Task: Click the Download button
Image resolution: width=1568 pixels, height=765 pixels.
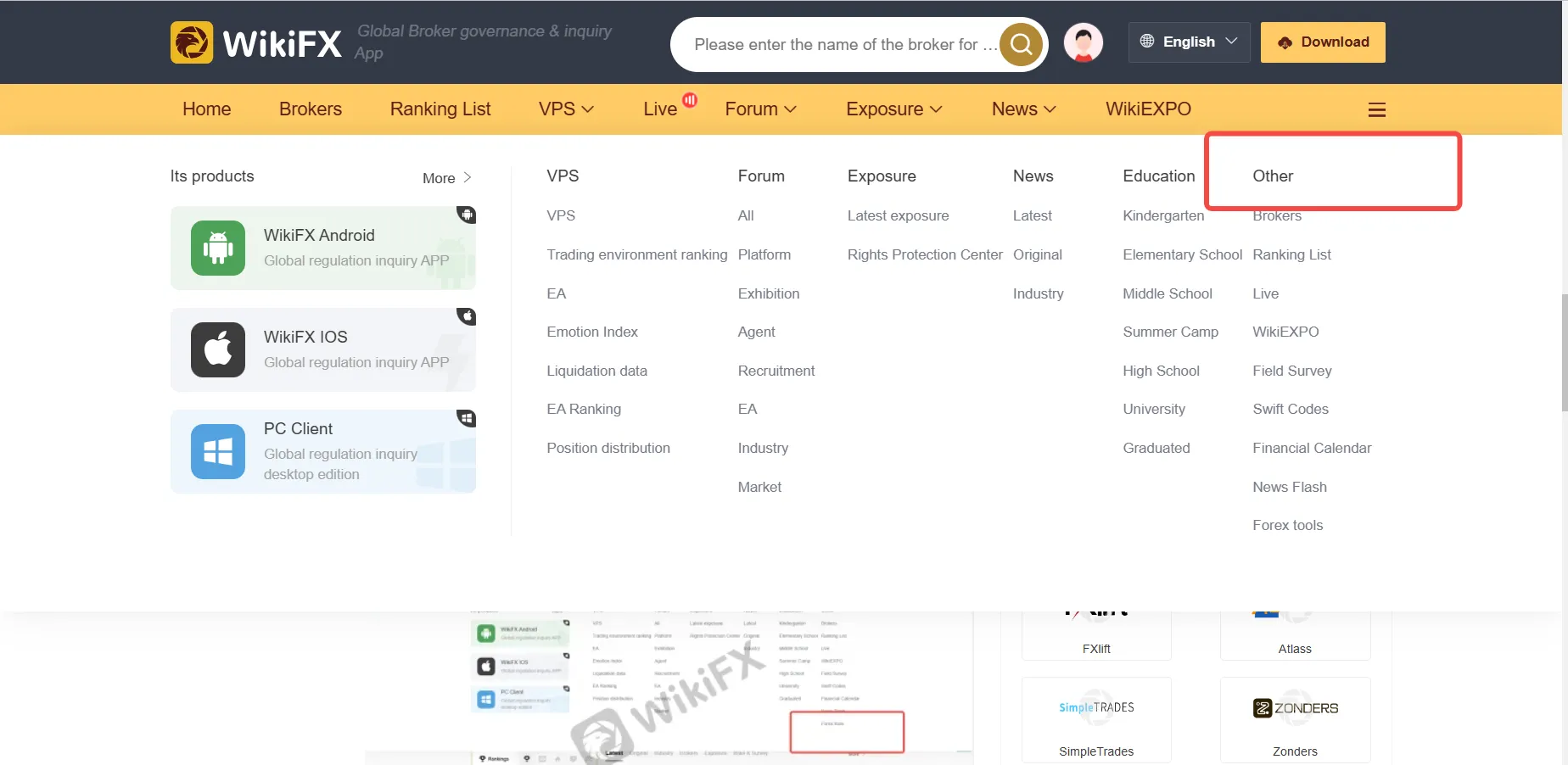Action: (x=1323, y=42)
